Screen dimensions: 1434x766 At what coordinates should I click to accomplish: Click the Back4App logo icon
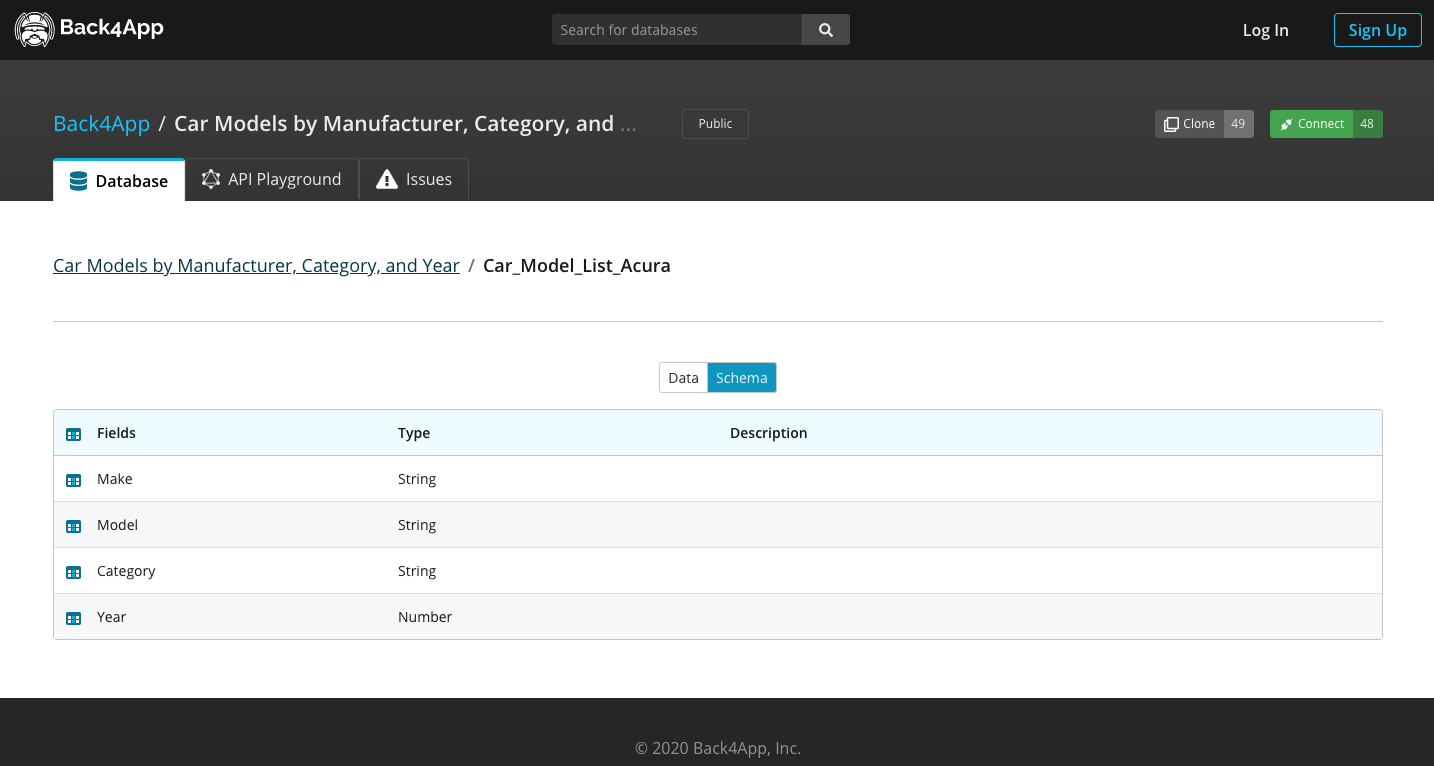click(x=35, y=30)
